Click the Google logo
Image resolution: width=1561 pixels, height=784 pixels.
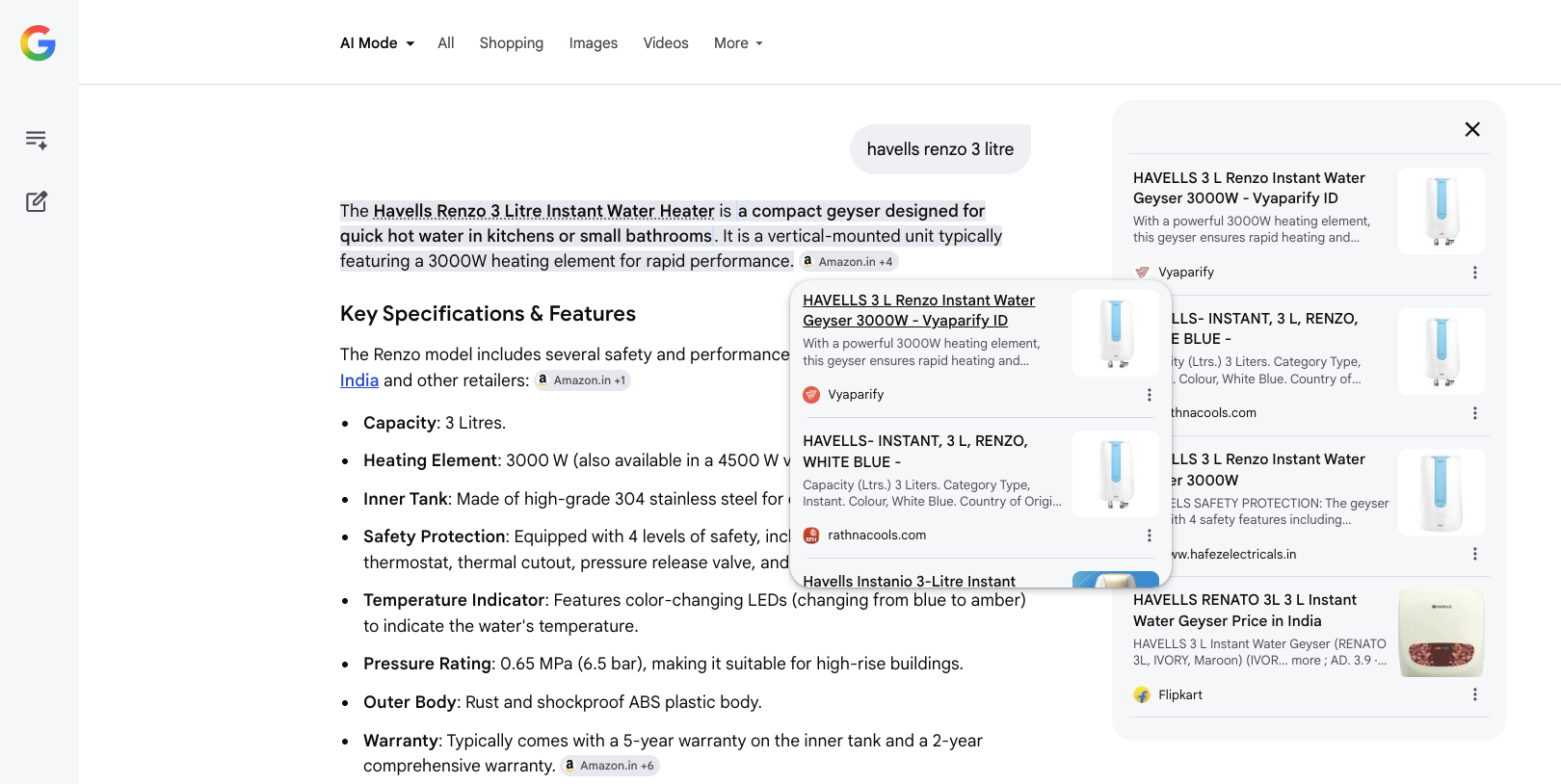pos(39,43)
